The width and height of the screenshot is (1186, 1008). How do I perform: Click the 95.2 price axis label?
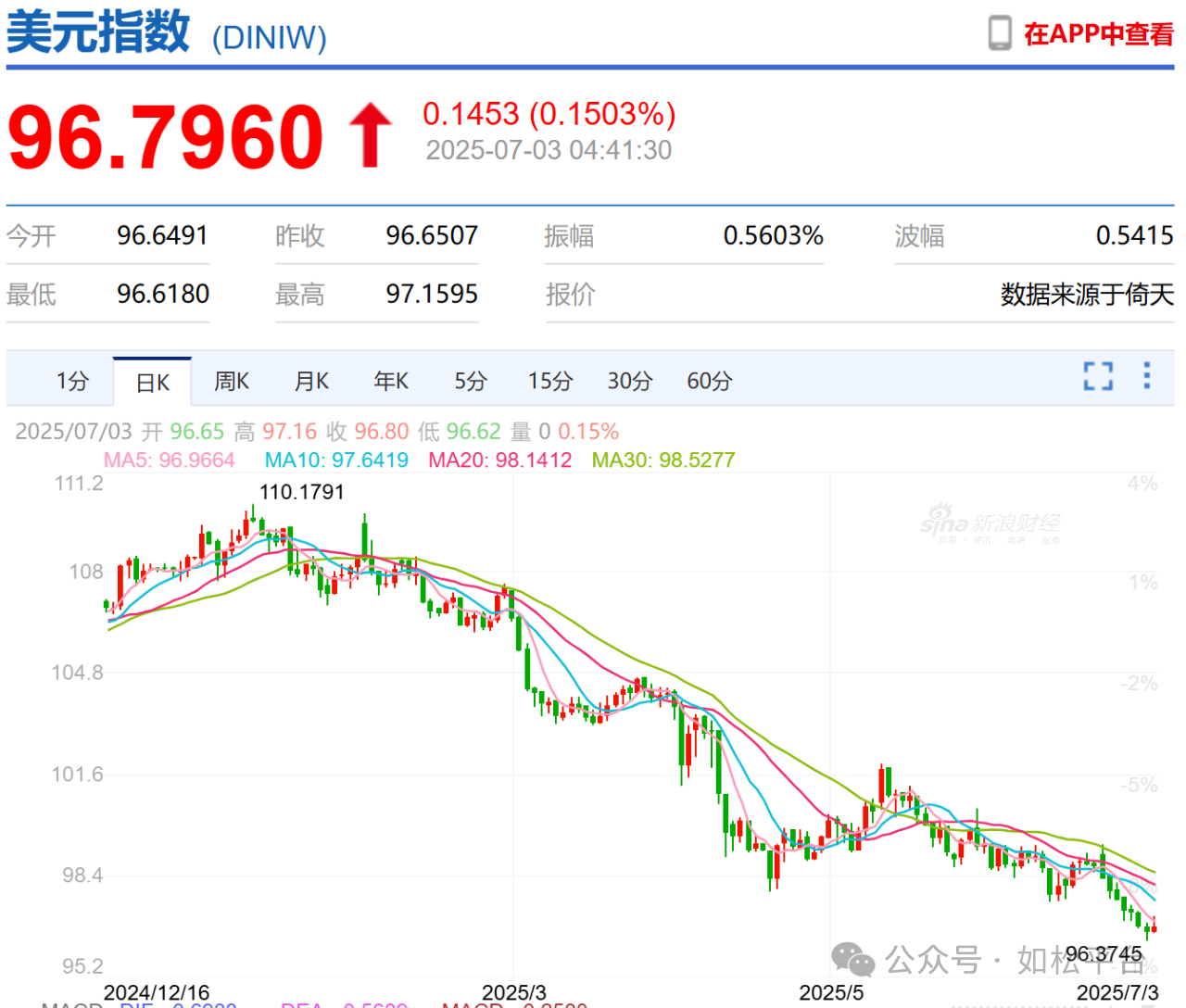click(x=82, y=966)
